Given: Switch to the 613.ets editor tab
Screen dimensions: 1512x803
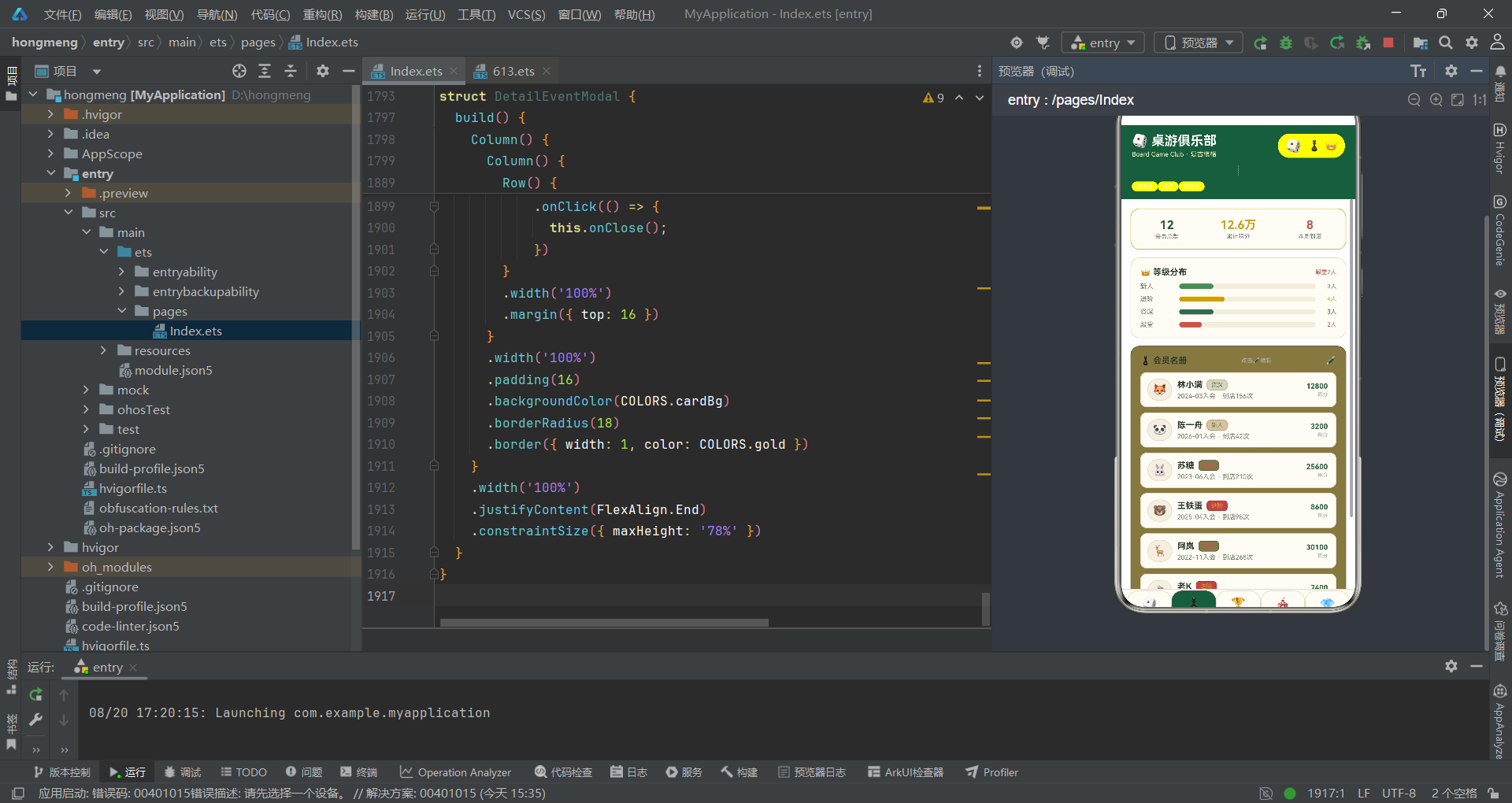Looking at the screenshot, I should (513, 71).
